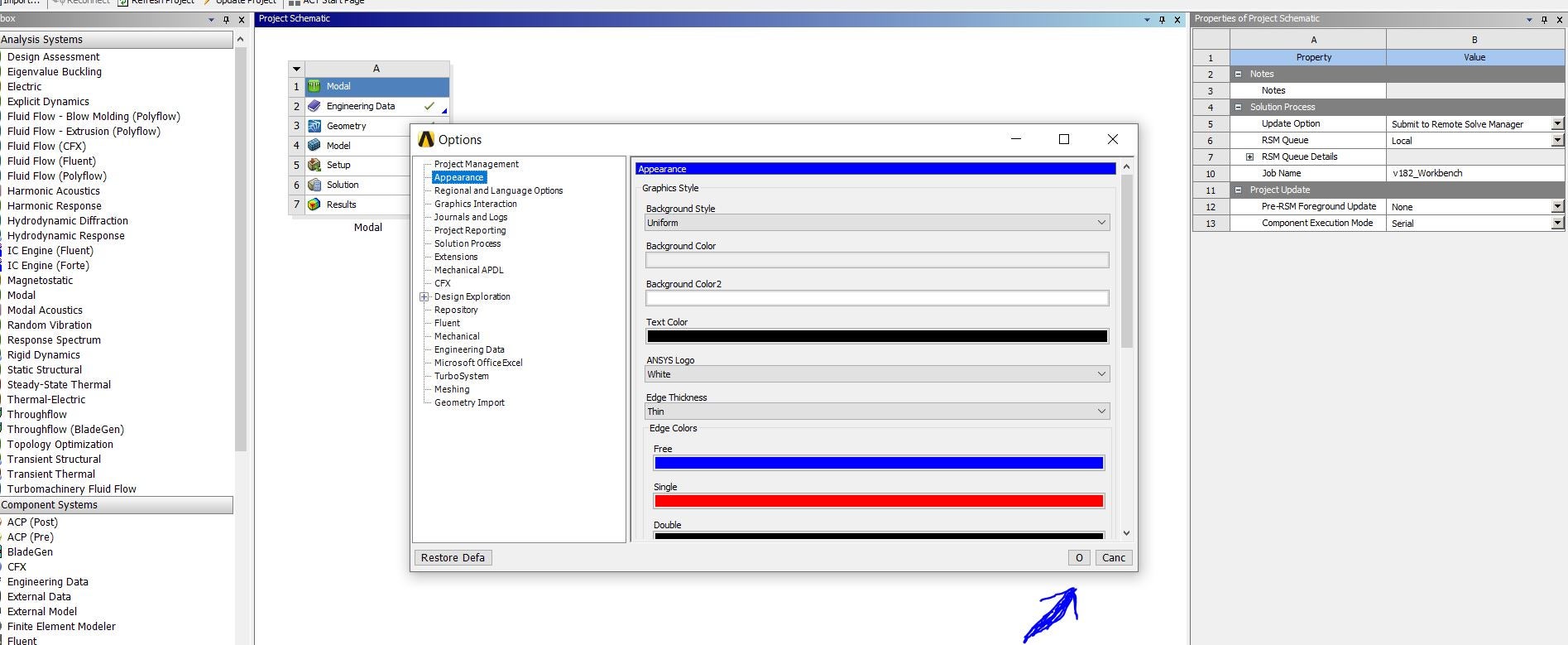Pin the Properties of Project Schematic panel
Screen dimensions: 1568x645
[x=1544, y=19]
